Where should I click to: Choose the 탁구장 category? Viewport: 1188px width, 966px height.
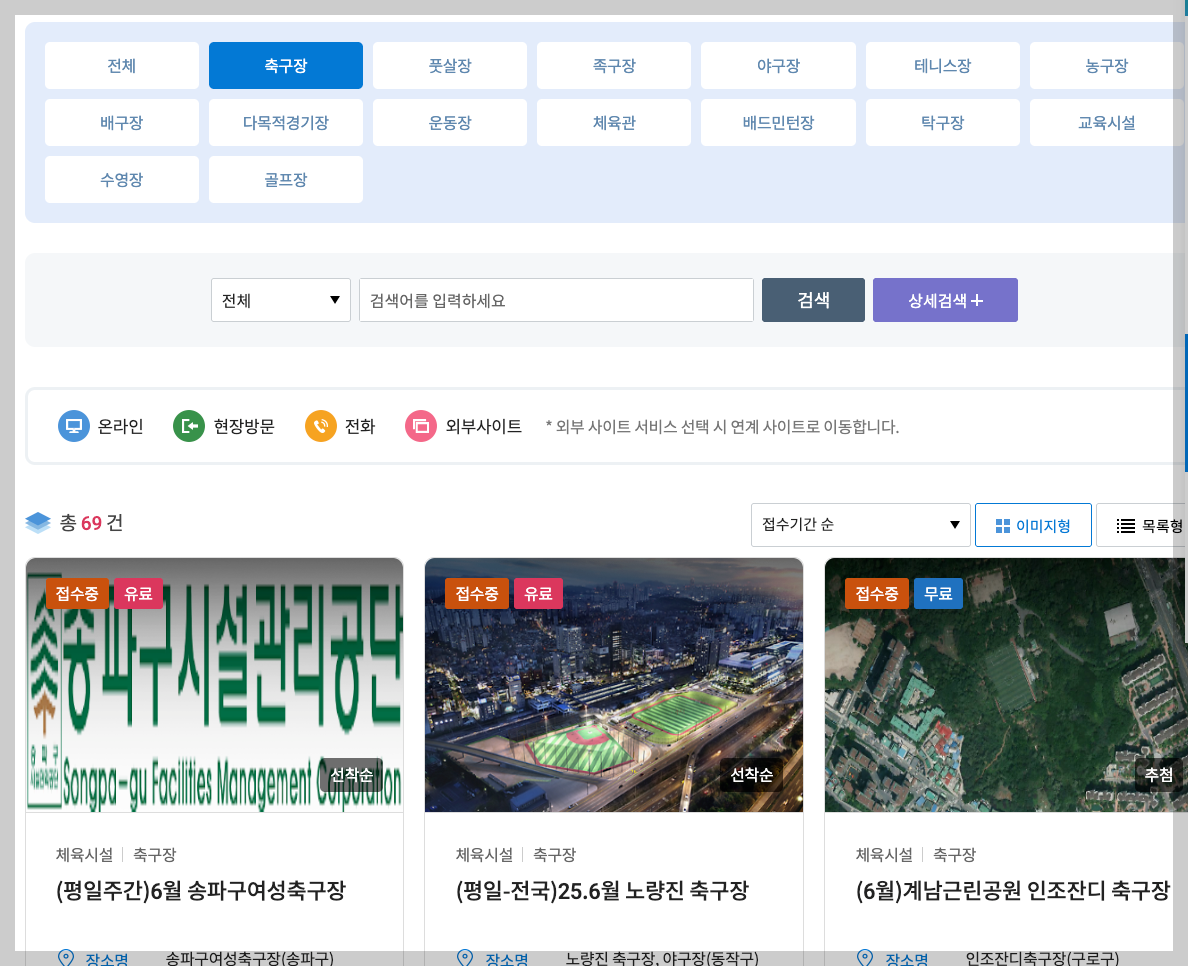(x=943, y=122)
